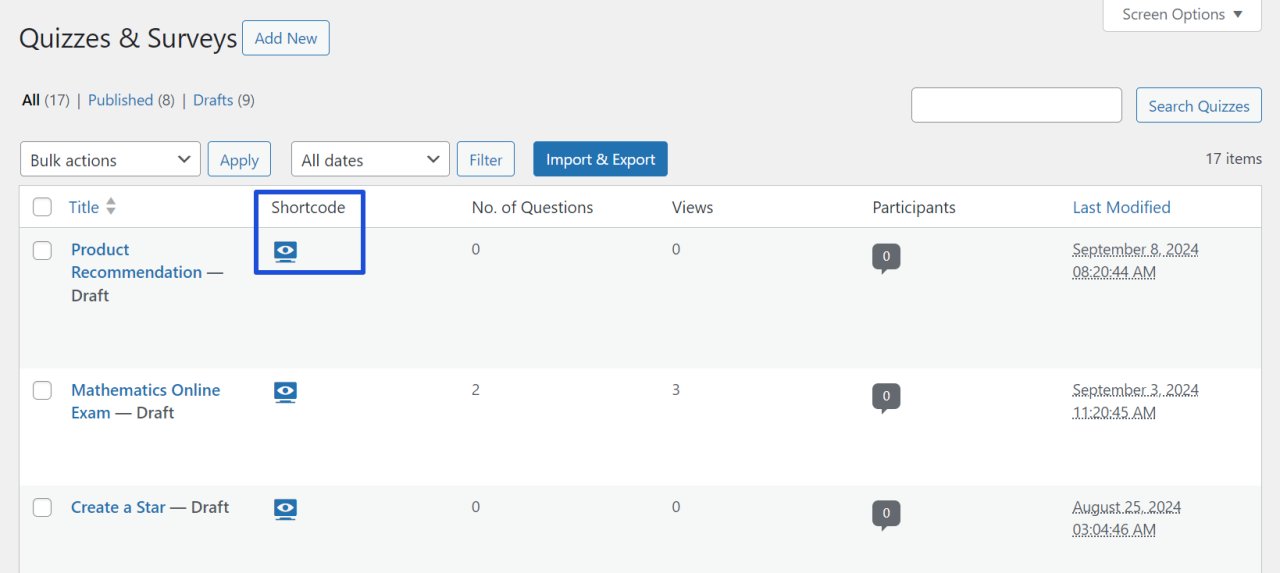Open the Mathematics Online Exam title link
The width and height of the screenshot is (1280, 573).
tap(145, 401)
